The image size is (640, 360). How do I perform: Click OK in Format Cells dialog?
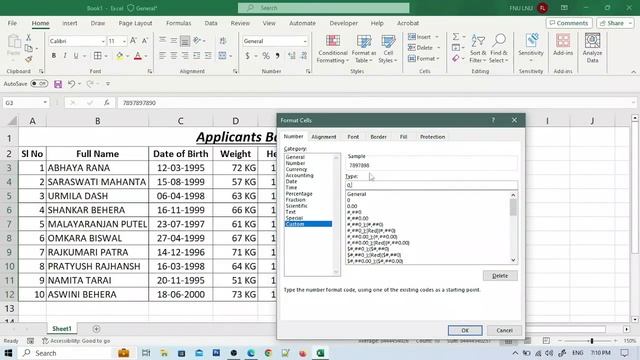click(x=465, y=330)
